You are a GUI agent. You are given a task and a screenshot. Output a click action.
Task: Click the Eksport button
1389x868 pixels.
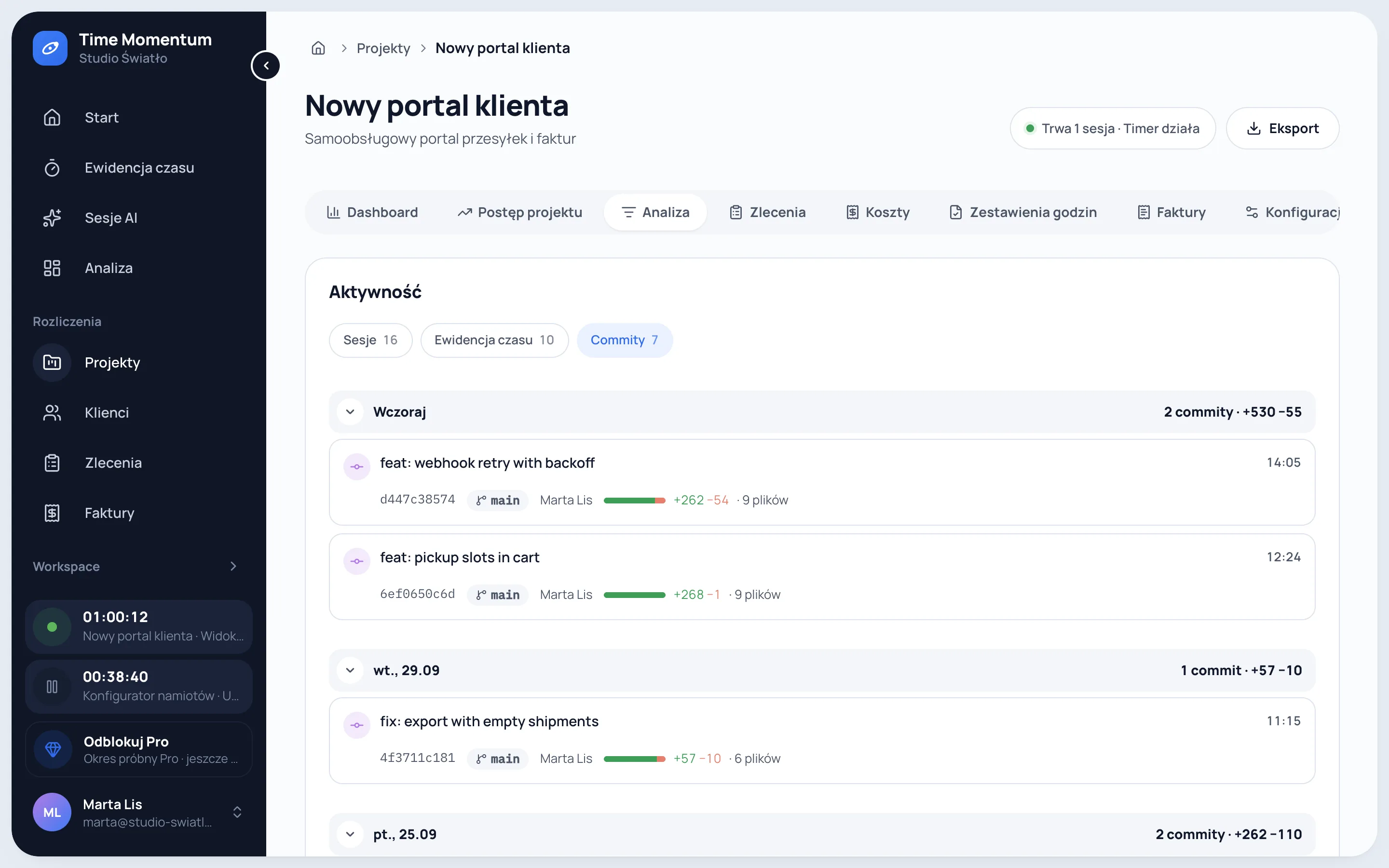[1282, 128]
